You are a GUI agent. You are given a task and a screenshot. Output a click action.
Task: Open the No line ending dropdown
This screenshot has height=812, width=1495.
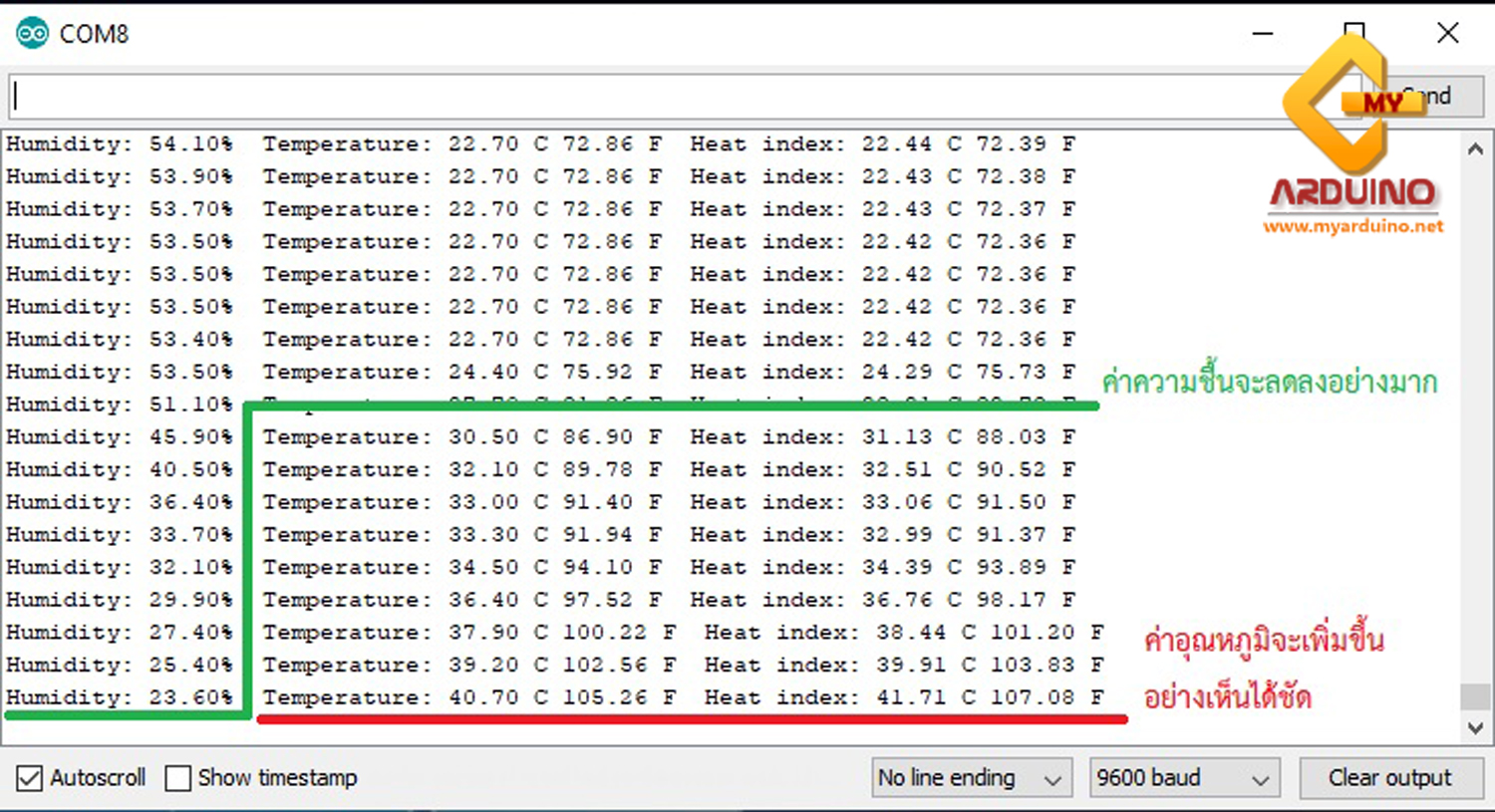pyautogui.click(x=969, y=778)
